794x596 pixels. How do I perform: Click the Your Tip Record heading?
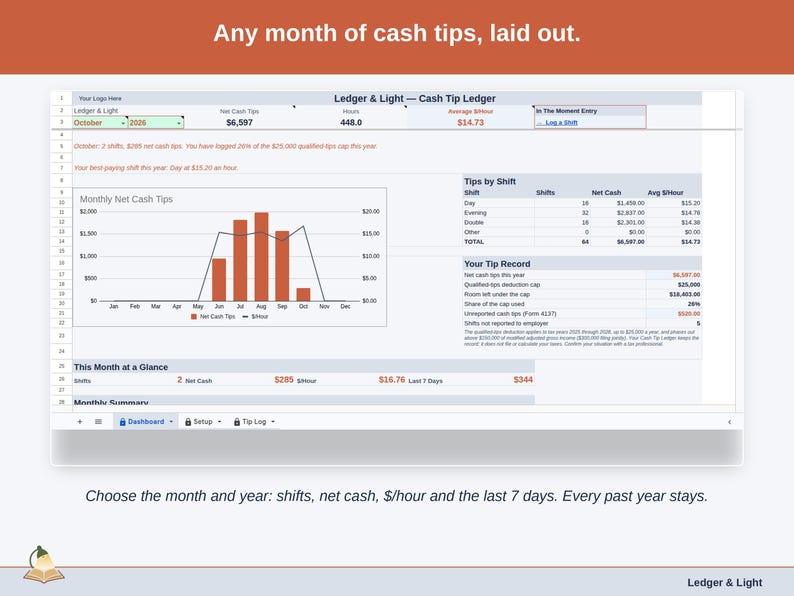[497, 264]
